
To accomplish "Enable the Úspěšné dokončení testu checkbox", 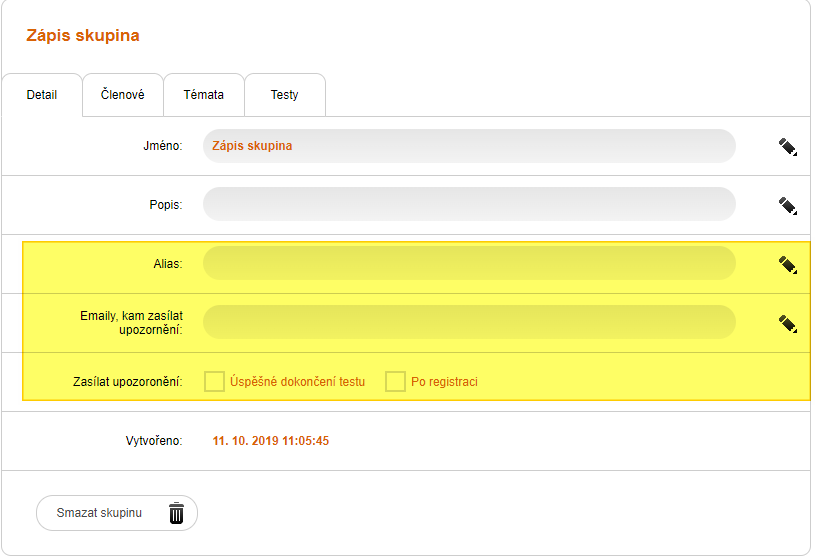I will 214,381.
